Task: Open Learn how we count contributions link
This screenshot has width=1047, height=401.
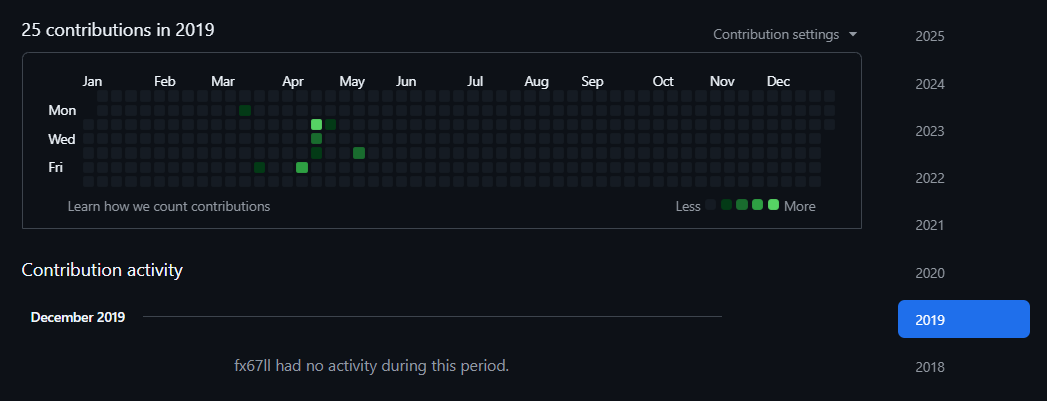Action: point(168,206)
